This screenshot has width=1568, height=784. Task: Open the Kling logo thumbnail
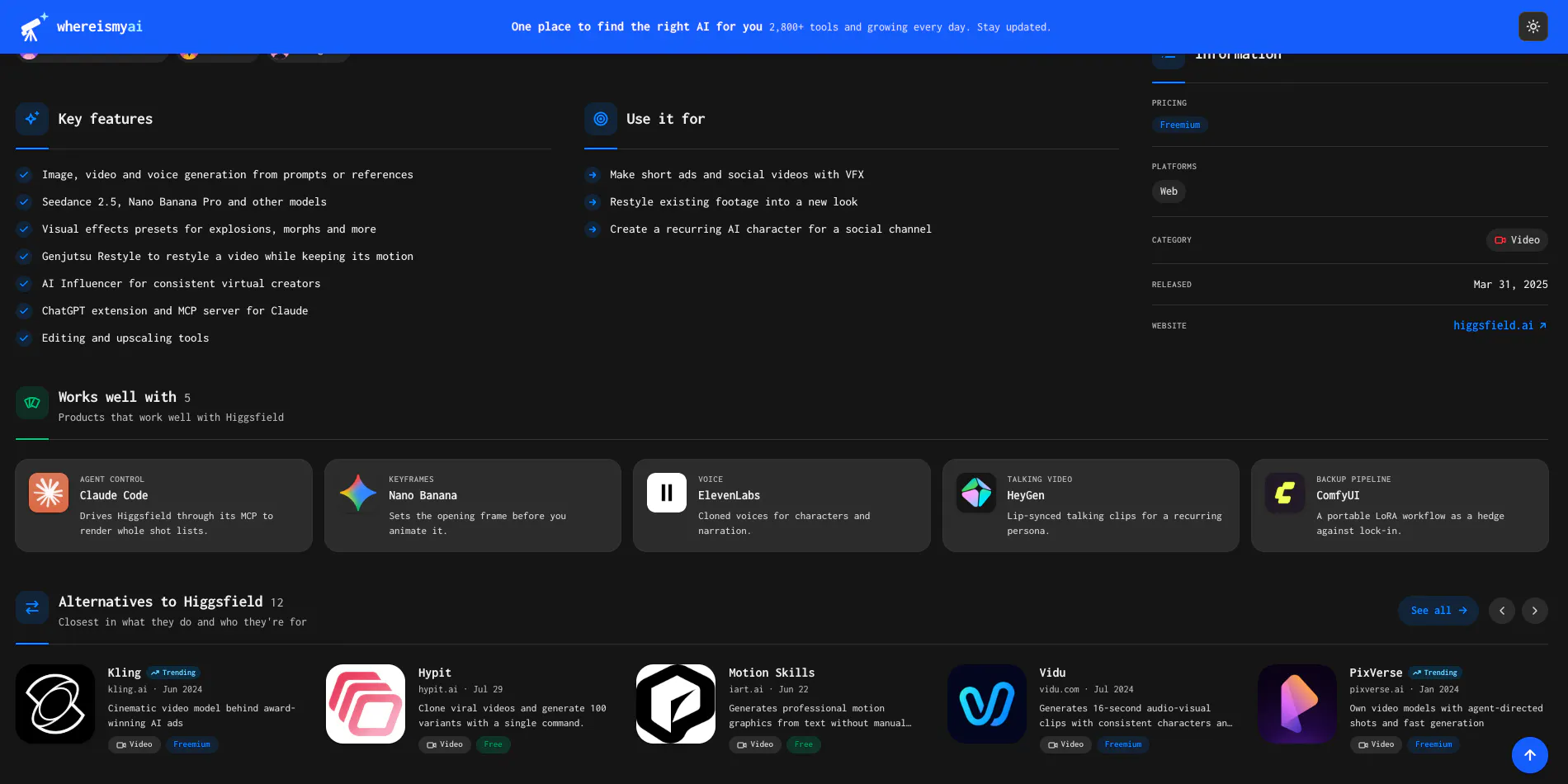tap(55, 704)
